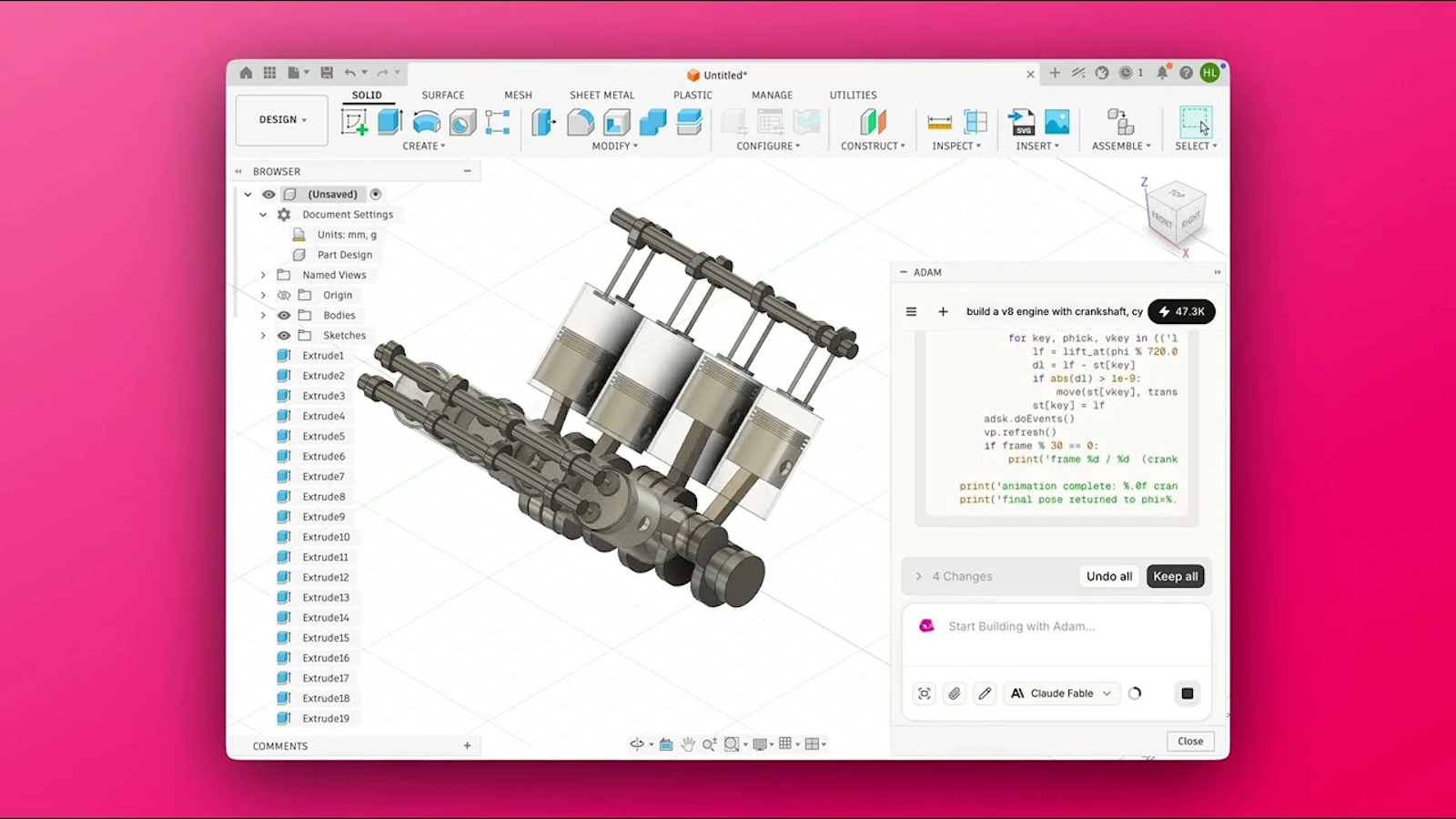Start a new Adam chat with plus
This screenshot has height=819, width=1456.
[943, 311]
